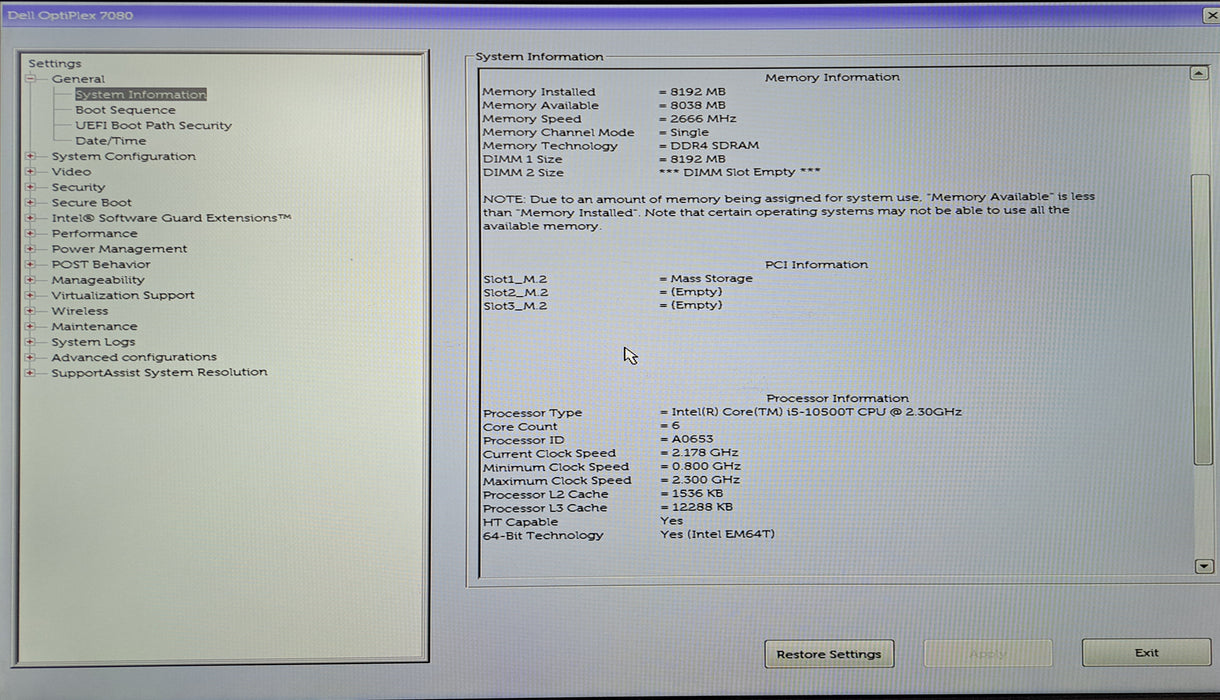Expand the Virtualization Support node
1220x700 pixels.
[31, 296]
